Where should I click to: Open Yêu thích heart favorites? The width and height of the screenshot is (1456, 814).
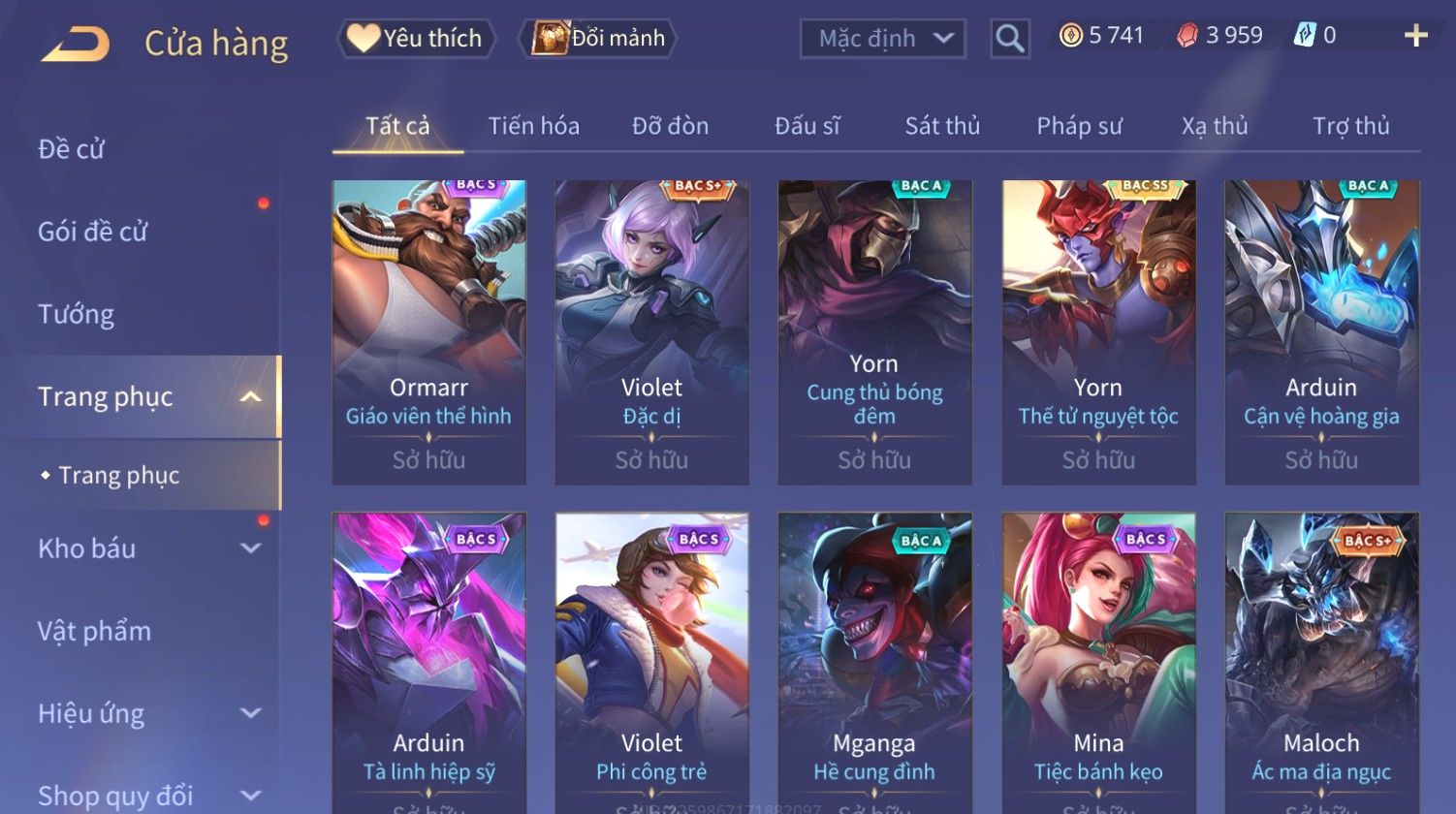point(416,38)
